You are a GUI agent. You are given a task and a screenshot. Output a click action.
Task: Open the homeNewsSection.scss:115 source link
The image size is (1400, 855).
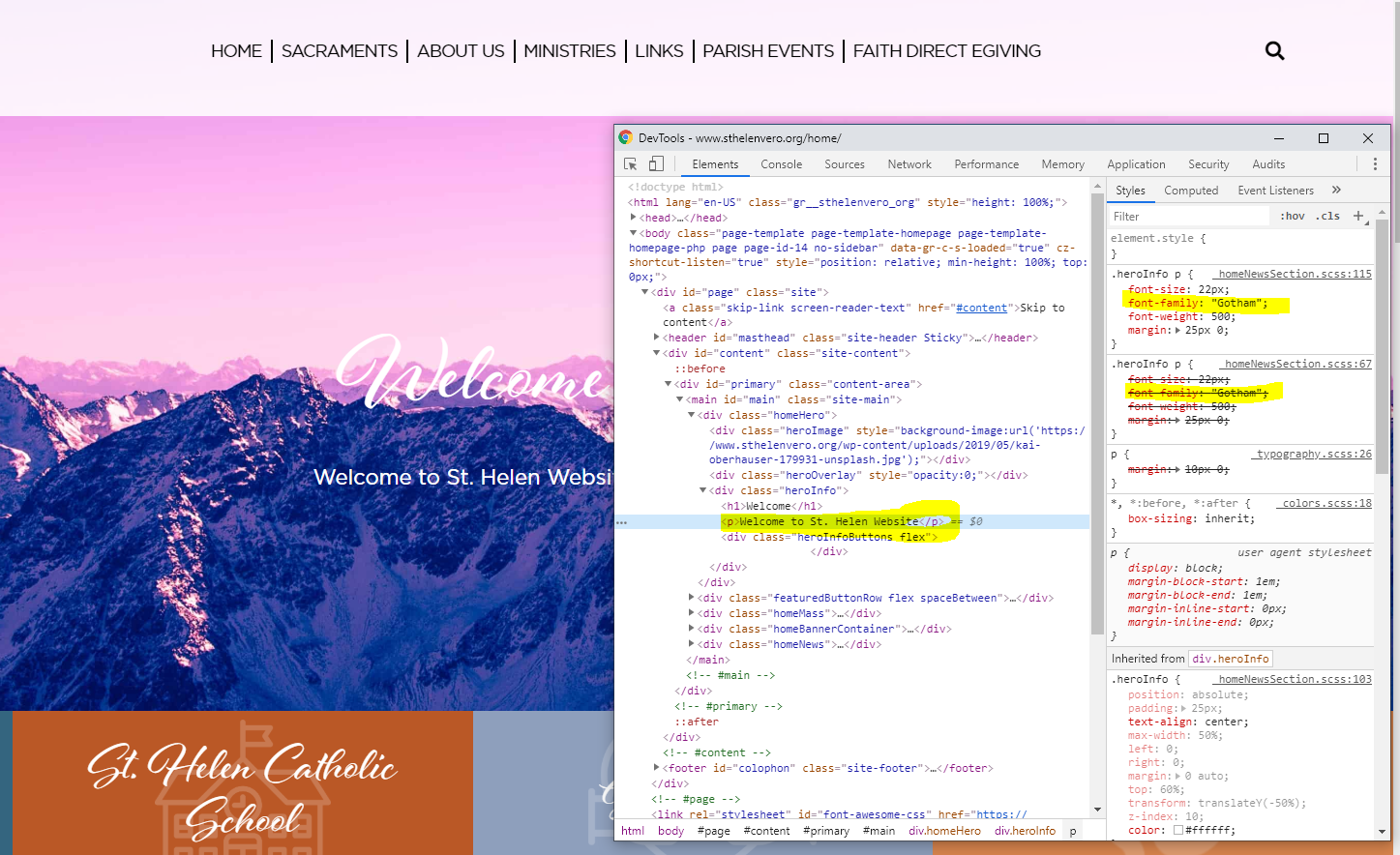tap(1295, 274)
